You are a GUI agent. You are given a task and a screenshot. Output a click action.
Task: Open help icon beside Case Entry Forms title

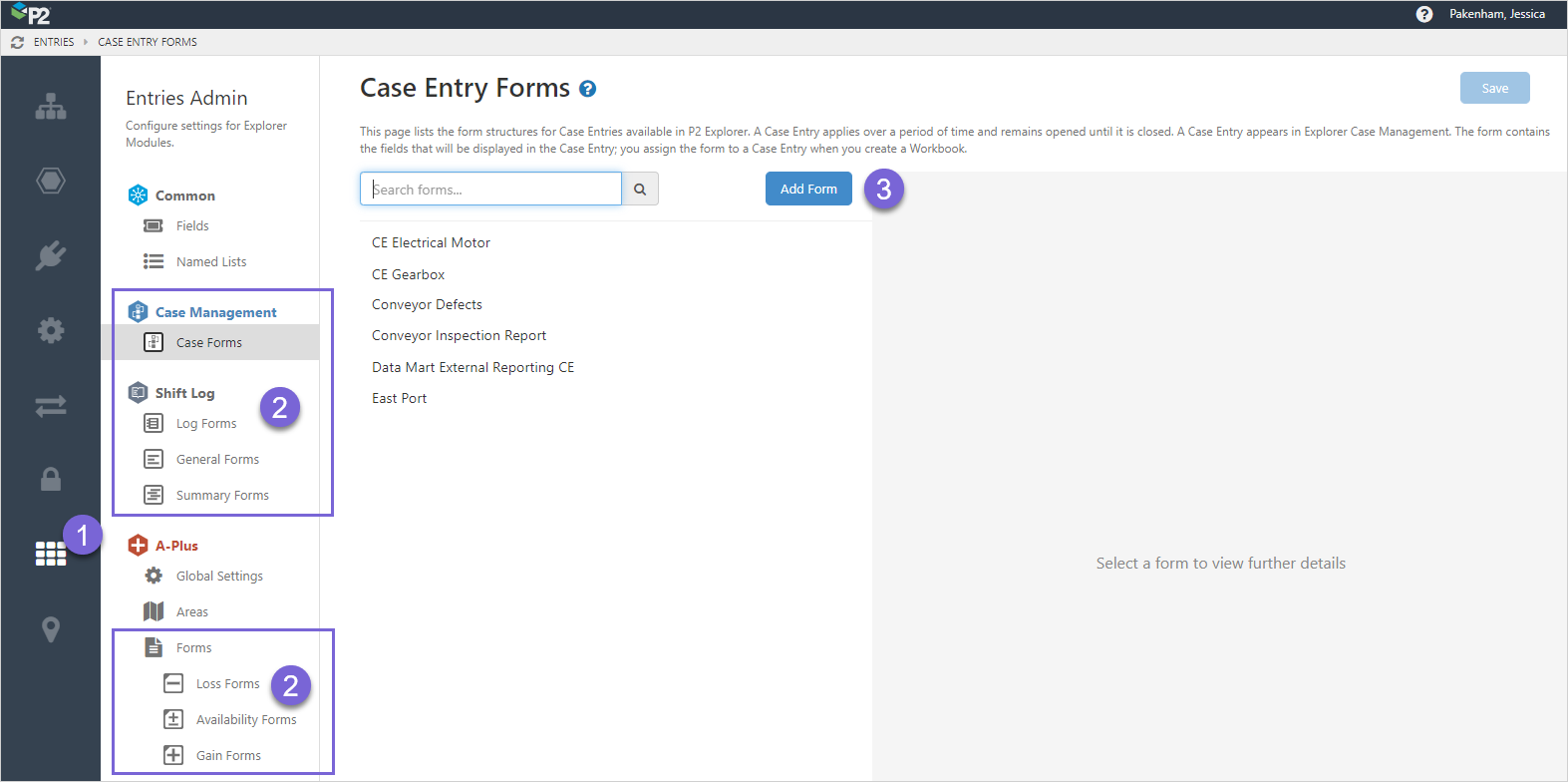pos(588,89)
